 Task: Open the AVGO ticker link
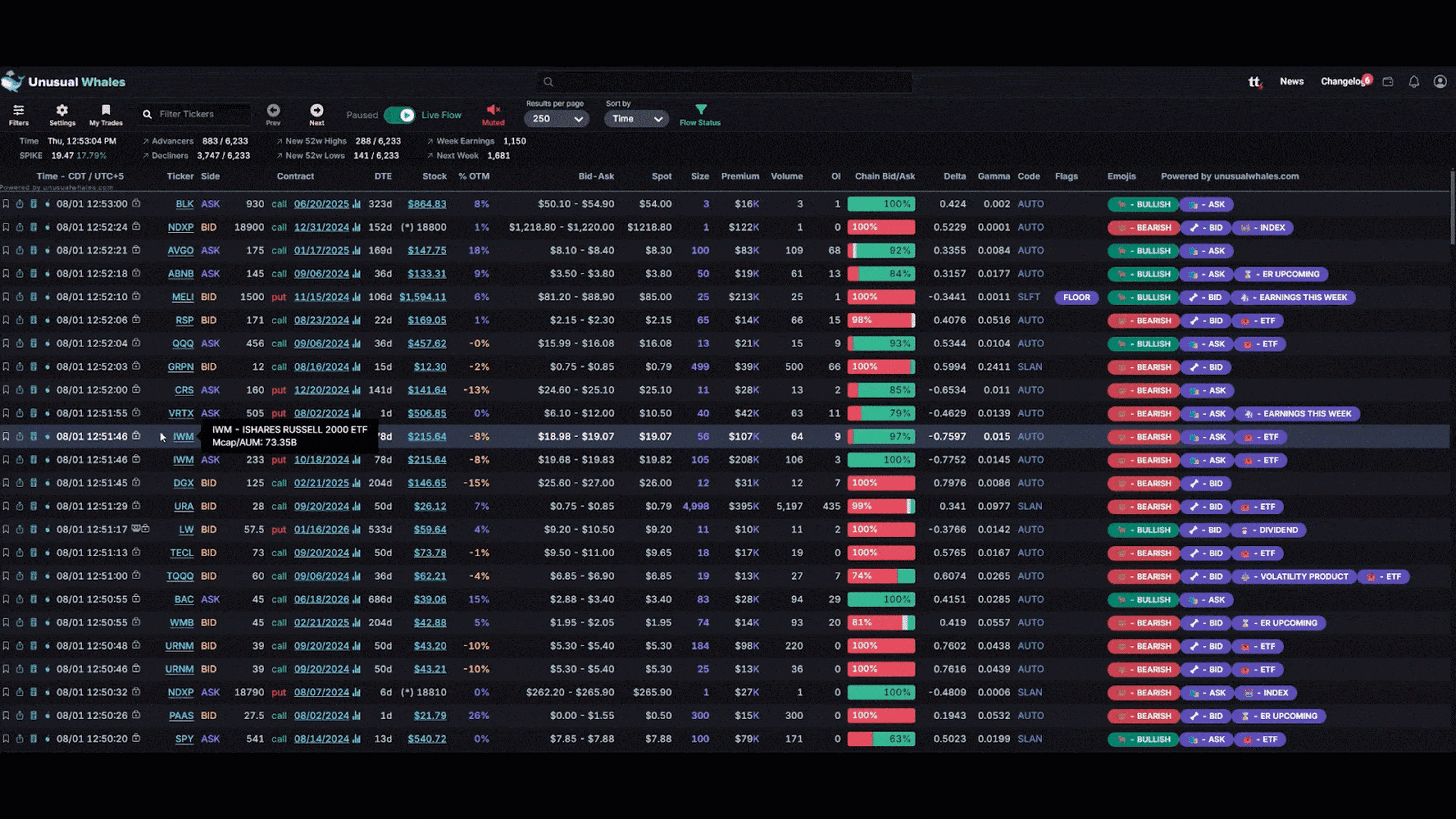[181, 250]
